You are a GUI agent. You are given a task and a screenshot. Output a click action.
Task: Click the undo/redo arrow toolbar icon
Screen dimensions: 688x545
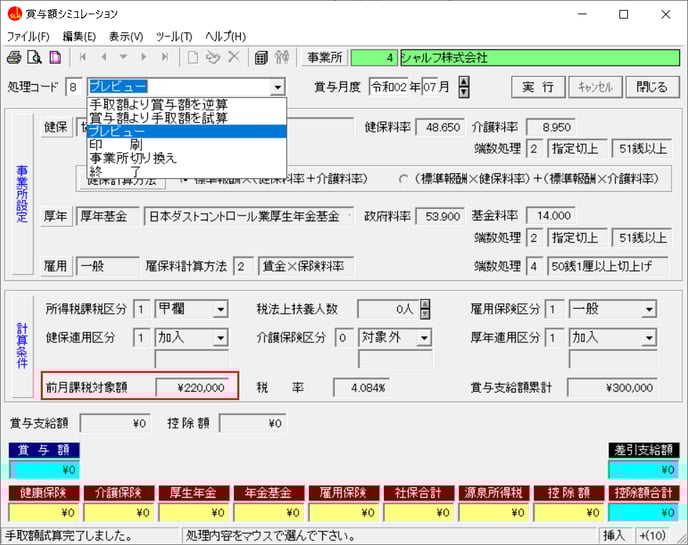tap(213, 57)
